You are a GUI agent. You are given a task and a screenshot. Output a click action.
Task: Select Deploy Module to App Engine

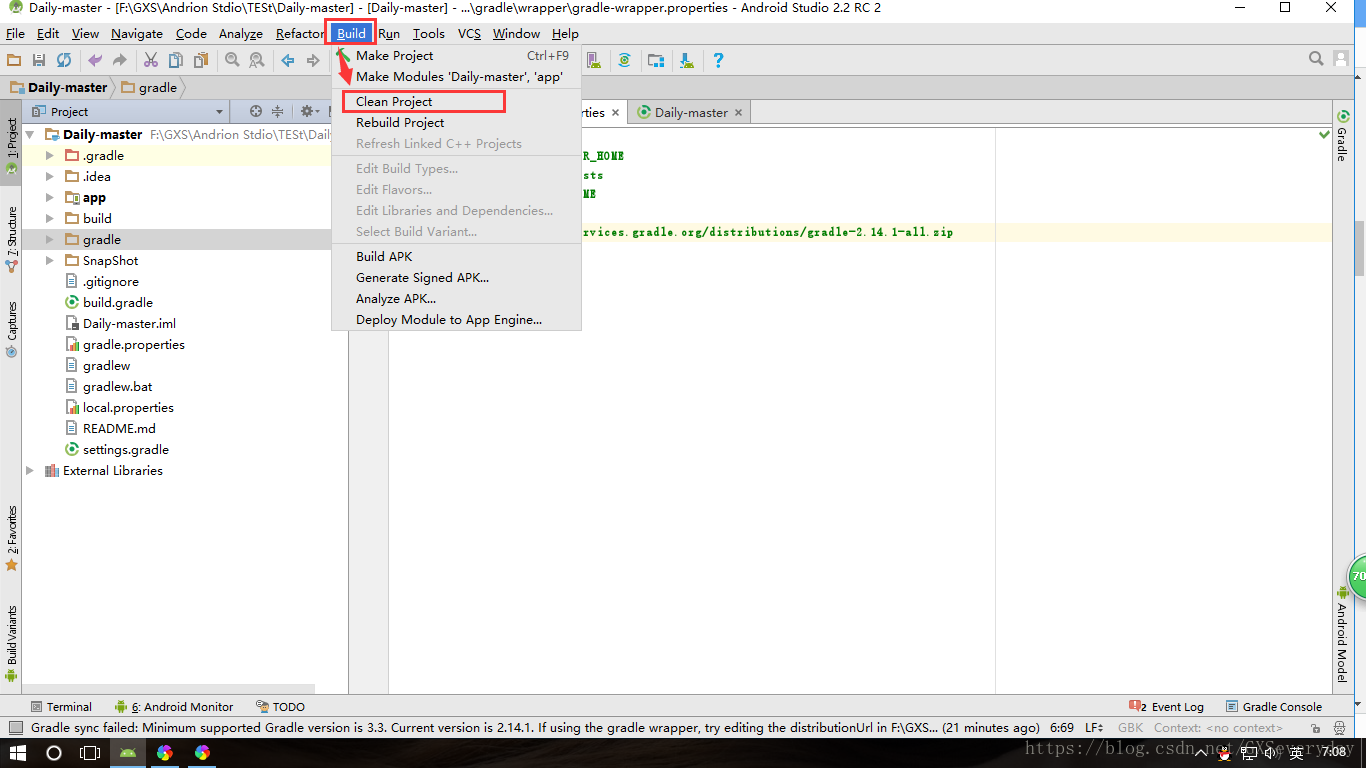tap(456, 320)
